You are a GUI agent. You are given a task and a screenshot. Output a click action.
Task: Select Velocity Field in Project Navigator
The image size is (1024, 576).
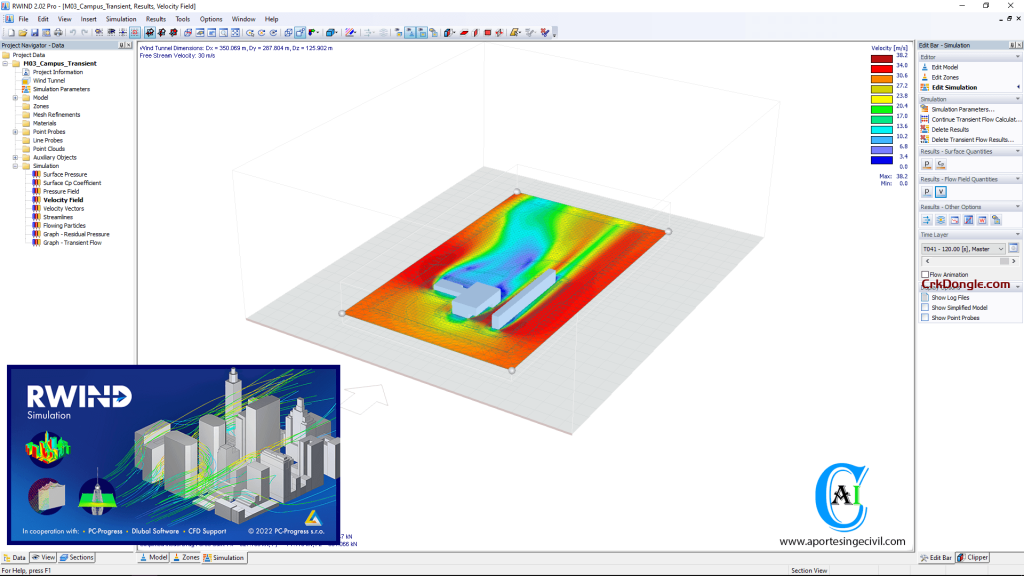63,200
